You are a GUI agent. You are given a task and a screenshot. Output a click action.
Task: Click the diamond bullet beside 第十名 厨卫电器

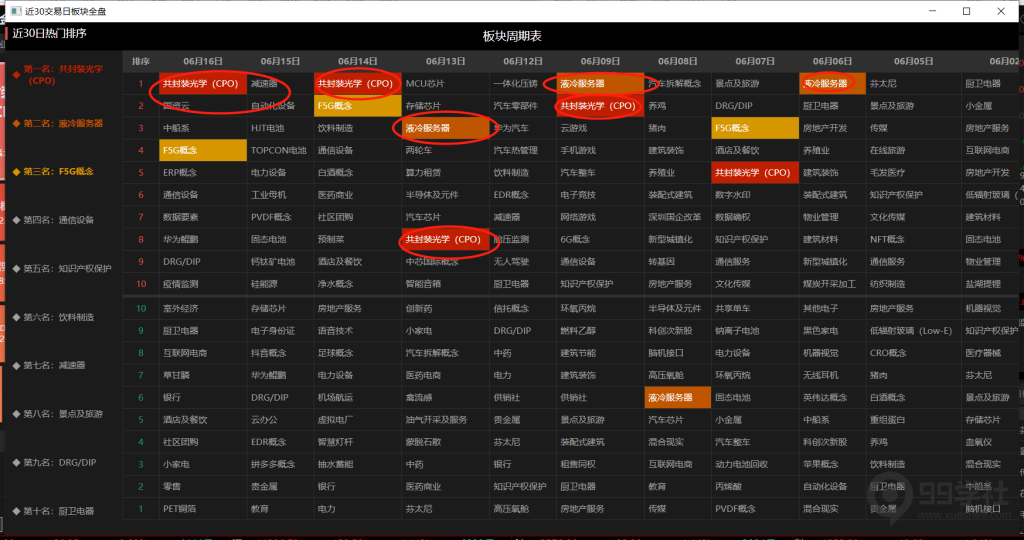pos(16,511)
